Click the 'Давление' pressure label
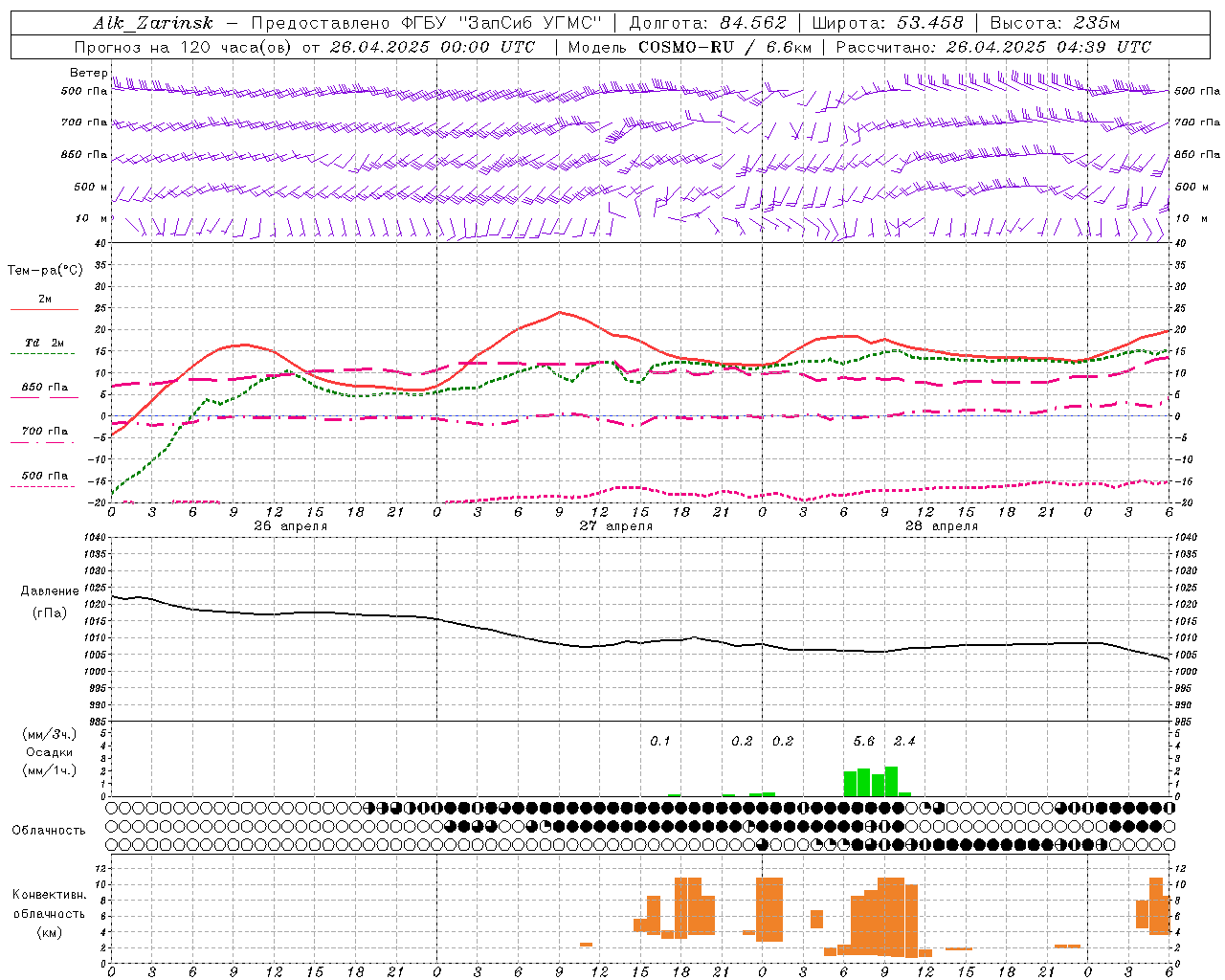The height and width of the screenshot is (980, 1225). (49, 591)
